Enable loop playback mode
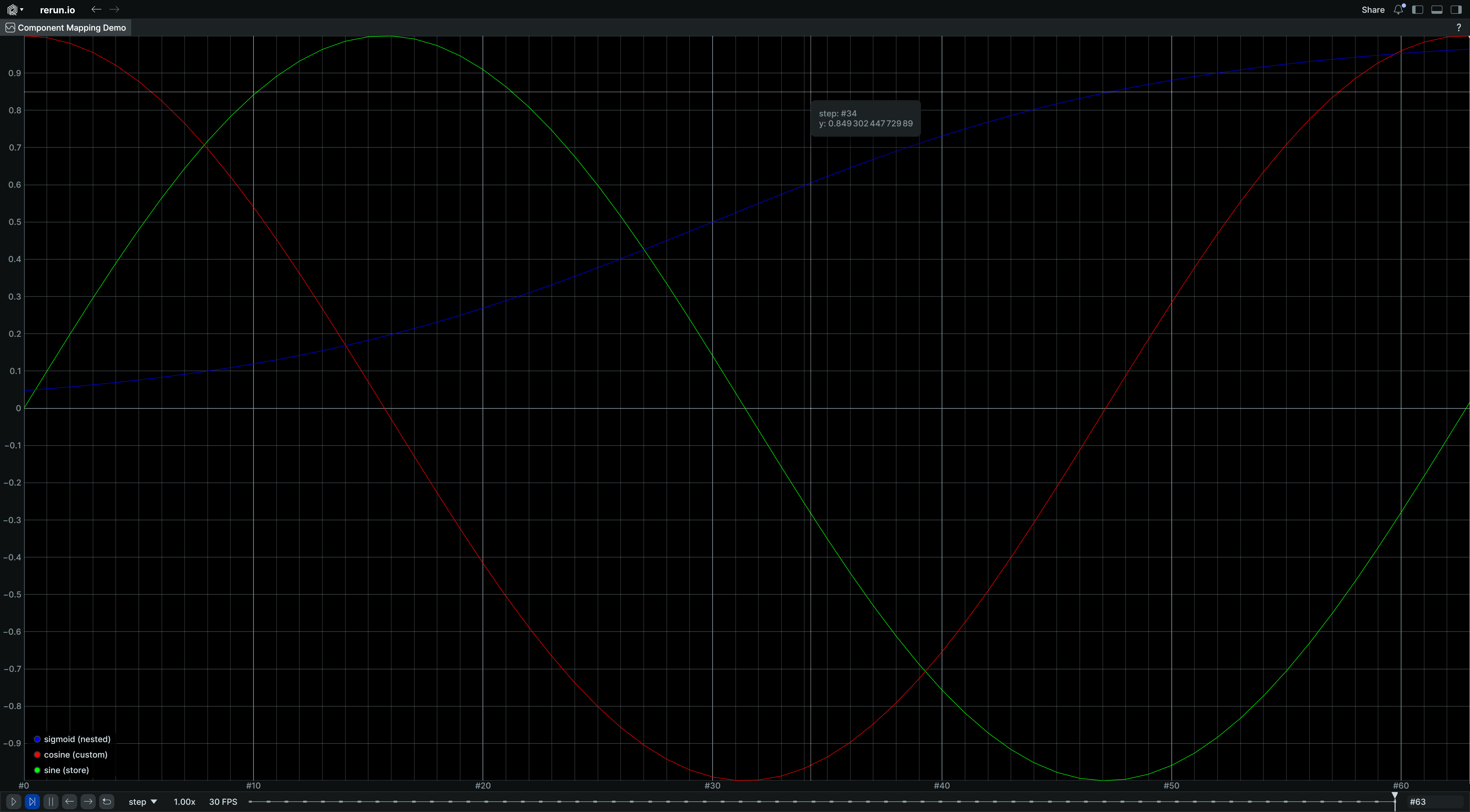The width and height of the screenshot is (1470, 812). pyautogui.click(x=107, y=801)
